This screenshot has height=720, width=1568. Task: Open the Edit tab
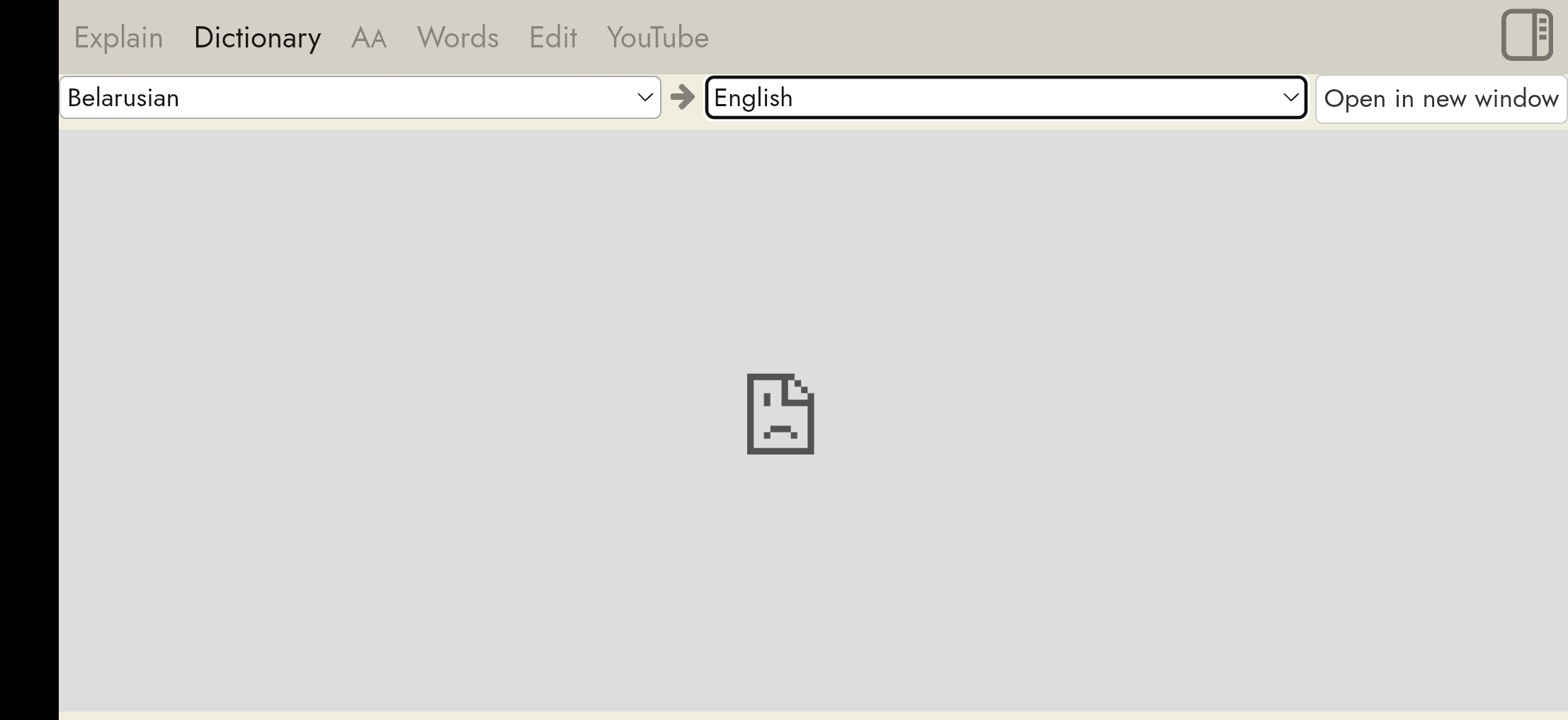pyautogui.click(x=553, y=38)
